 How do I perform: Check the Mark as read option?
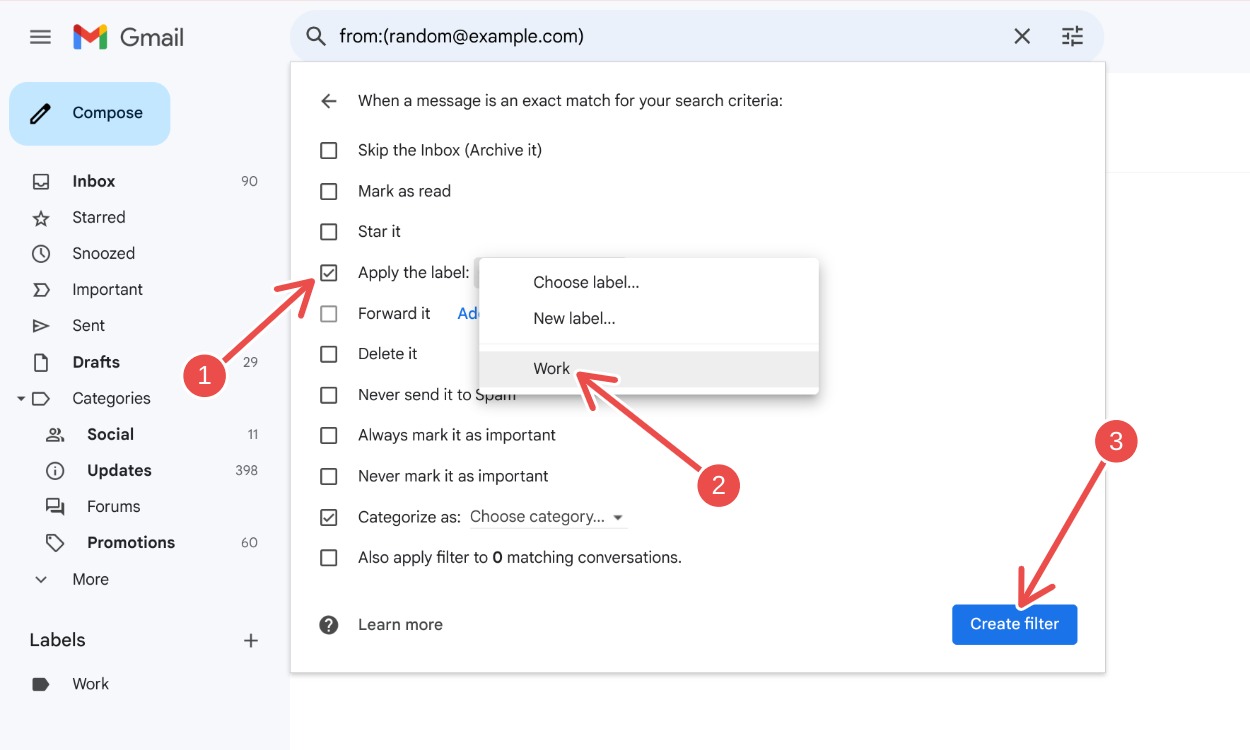[329, 190]
